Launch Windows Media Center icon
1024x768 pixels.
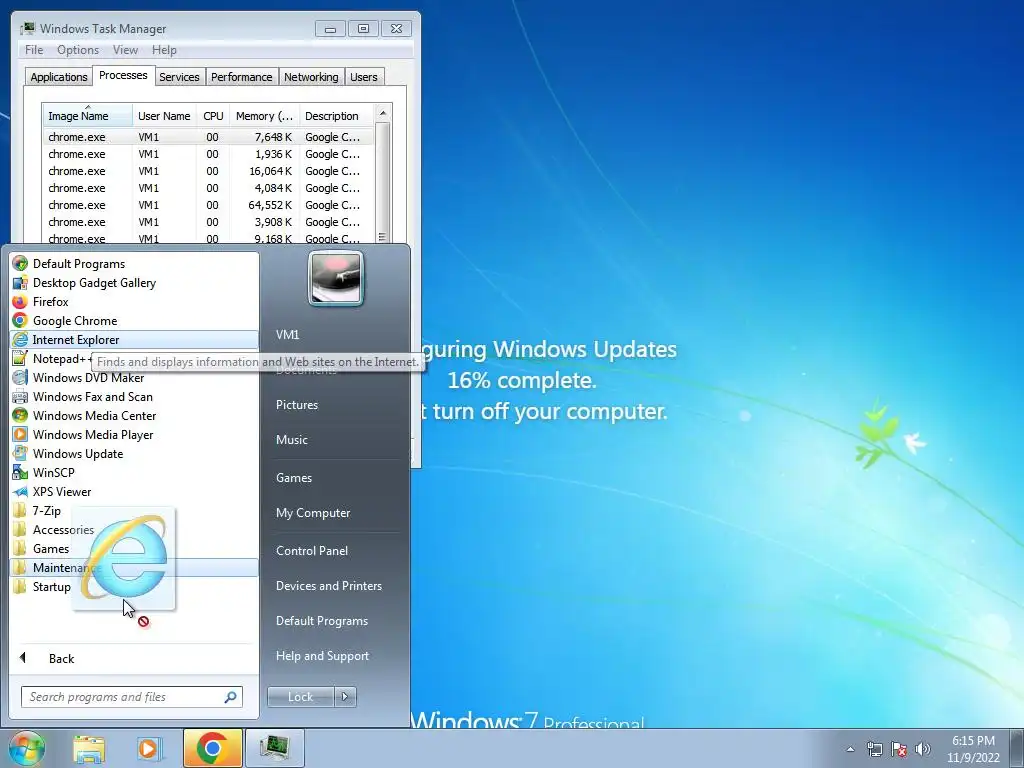pos(20,415)
